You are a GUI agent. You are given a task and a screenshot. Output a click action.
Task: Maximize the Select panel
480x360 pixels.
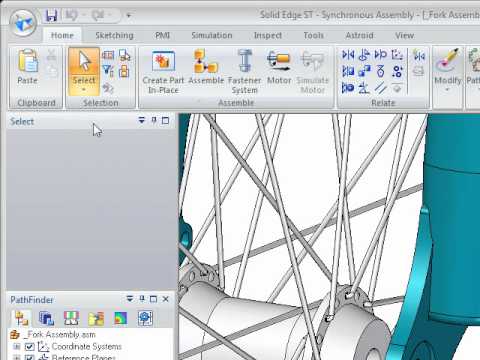click(165, 121)
